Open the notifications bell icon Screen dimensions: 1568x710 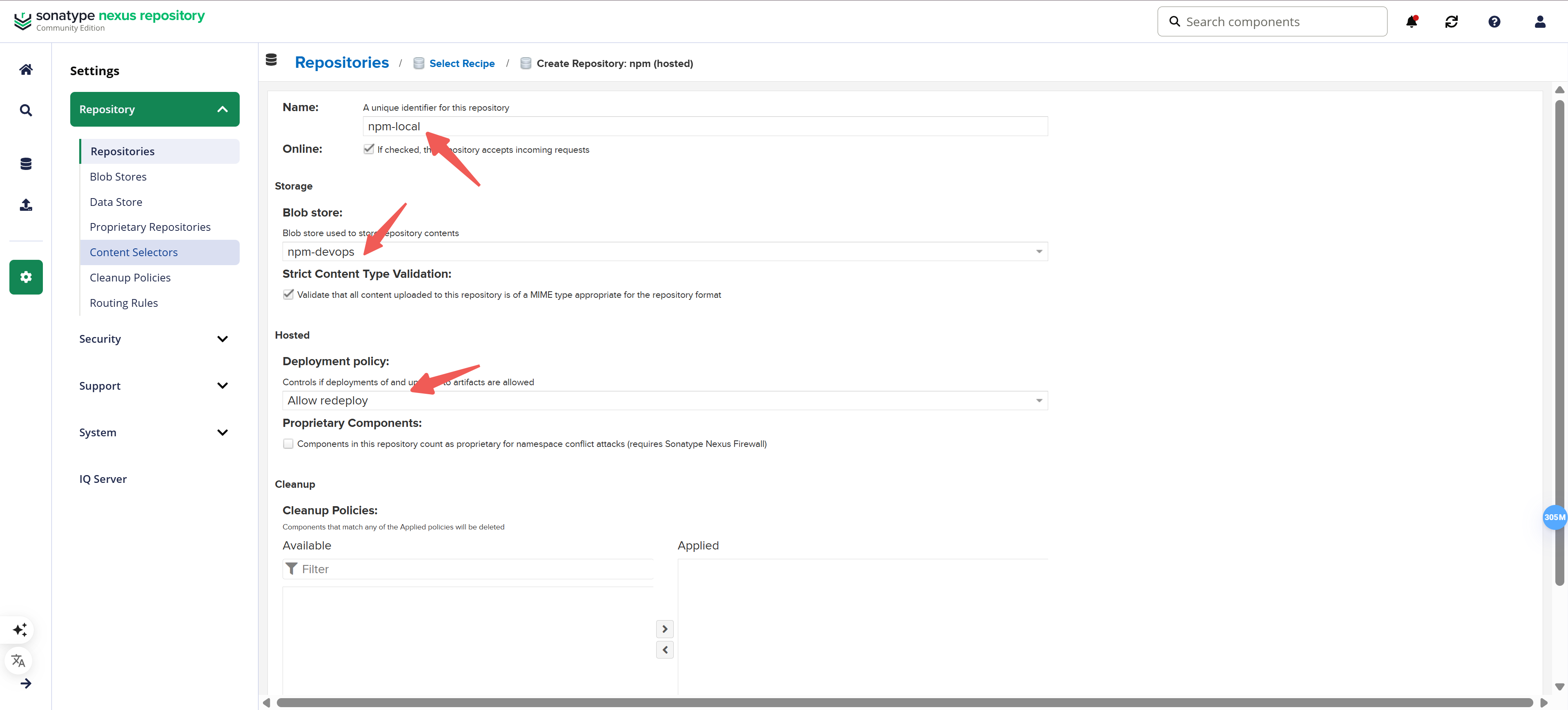1412,22
